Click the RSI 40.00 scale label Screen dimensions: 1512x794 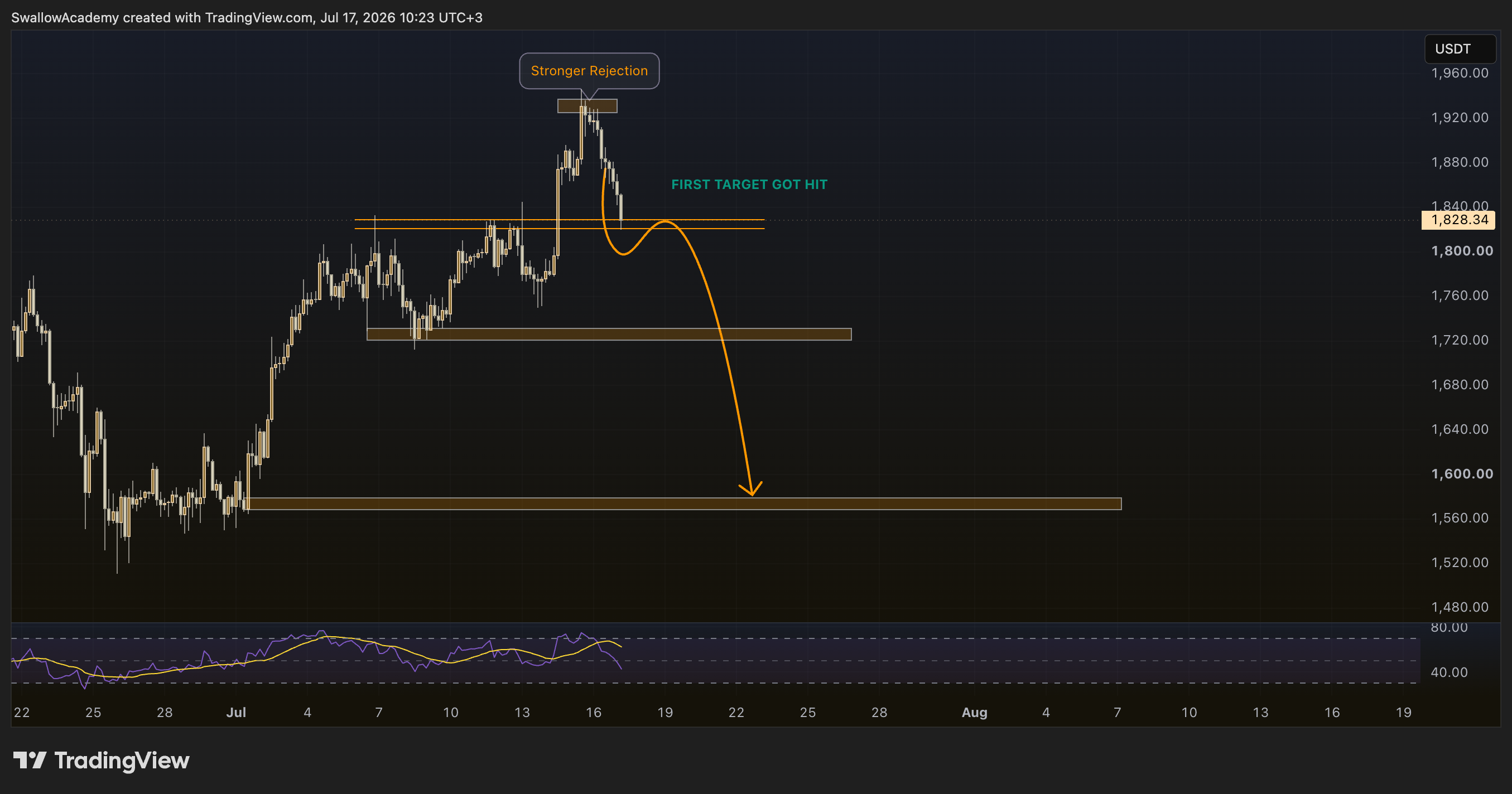(1449, 672)
